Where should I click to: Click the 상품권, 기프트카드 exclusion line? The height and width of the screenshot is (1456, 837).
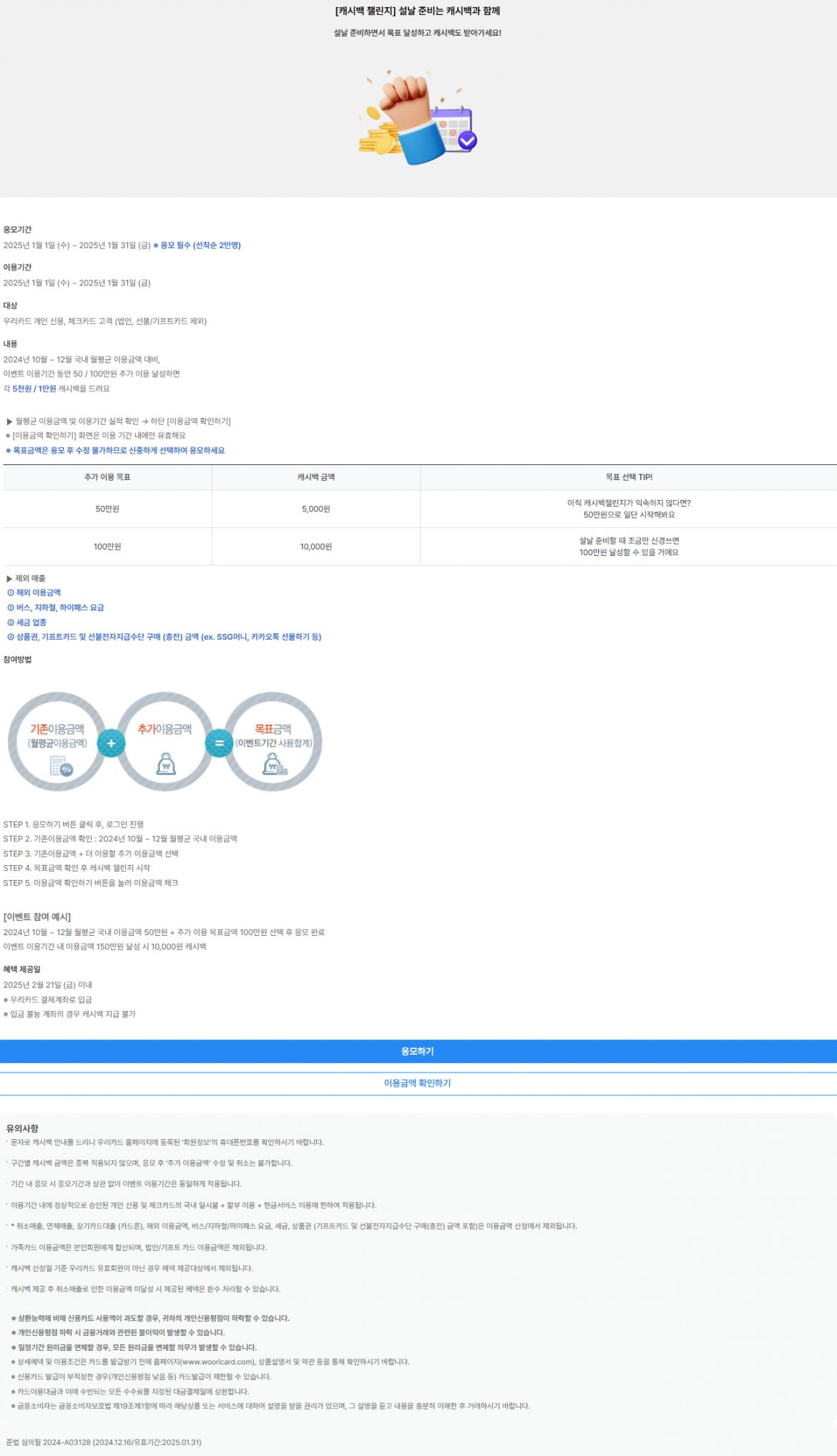tap(164, 637)
